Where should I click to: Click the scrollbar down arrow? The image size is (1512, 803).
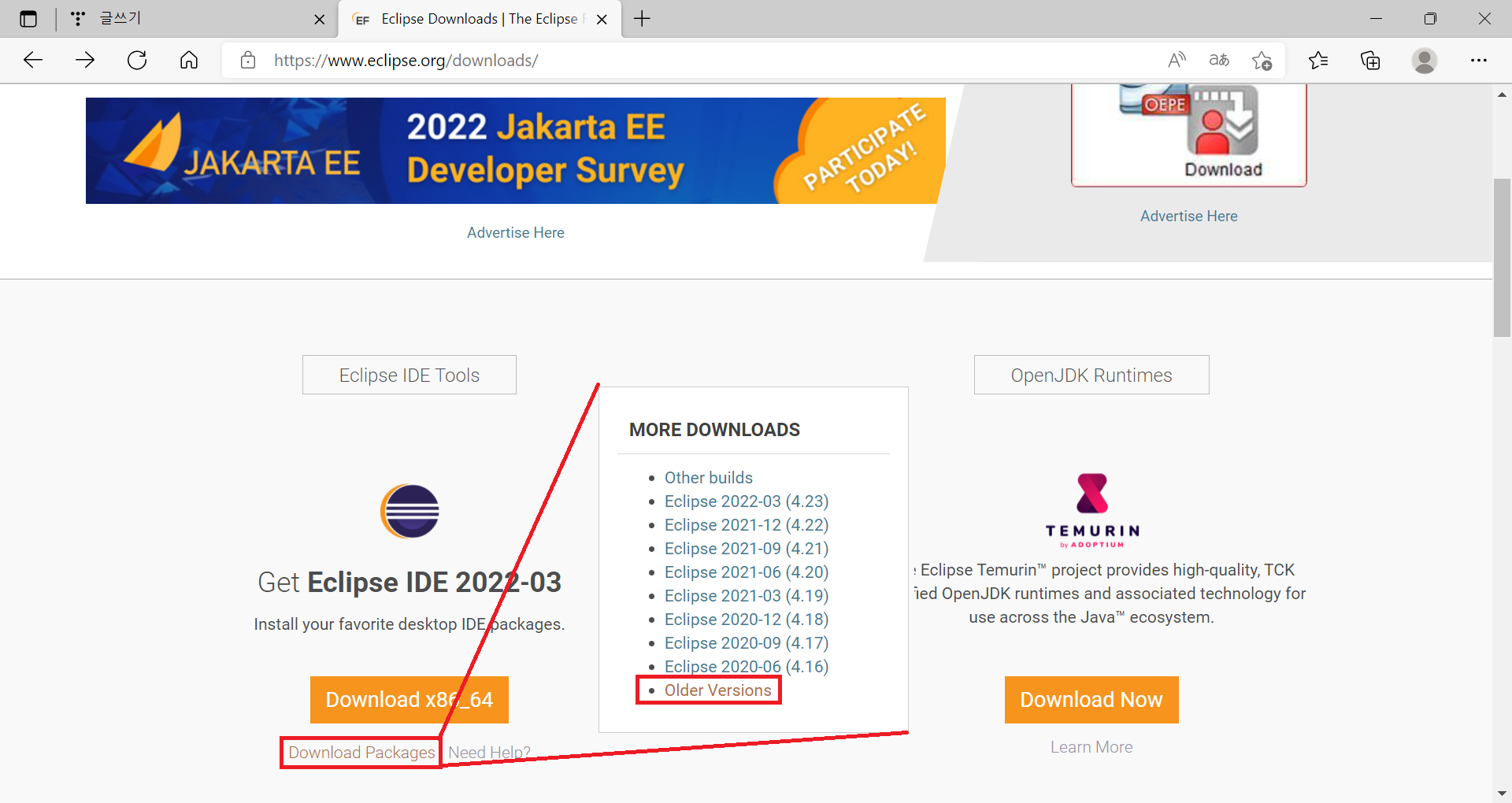1502,794
